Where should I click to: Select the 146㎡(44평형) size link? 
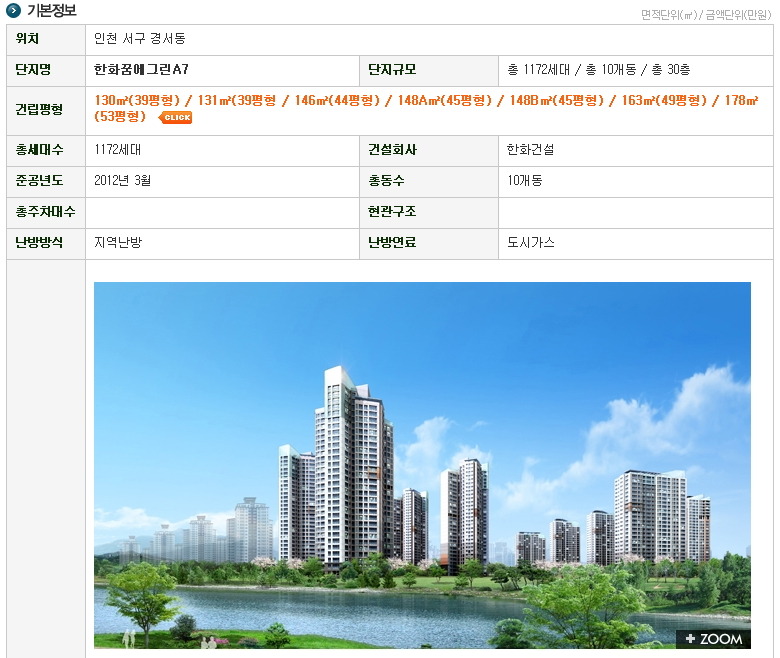coord(337,100)
